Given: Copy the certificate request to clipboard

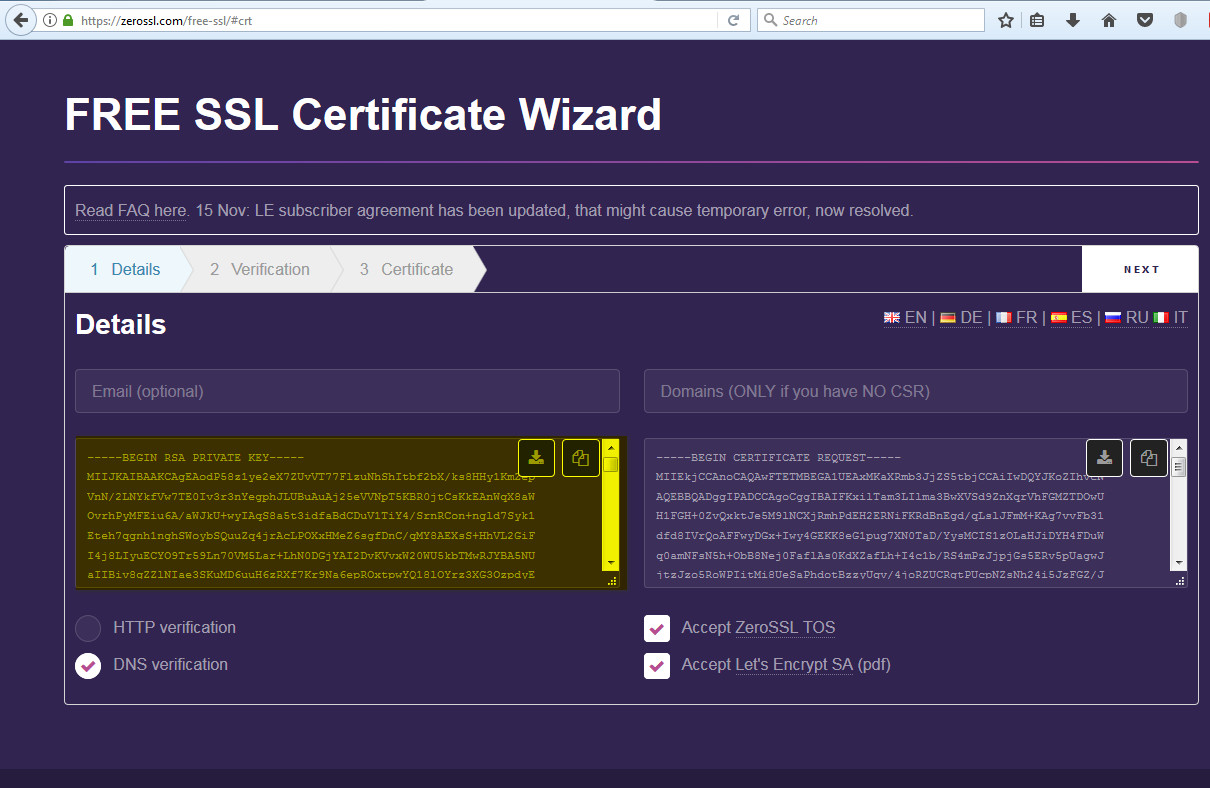Looking at the screenshot, I should pyautogui.click(x=1148, y=458).
